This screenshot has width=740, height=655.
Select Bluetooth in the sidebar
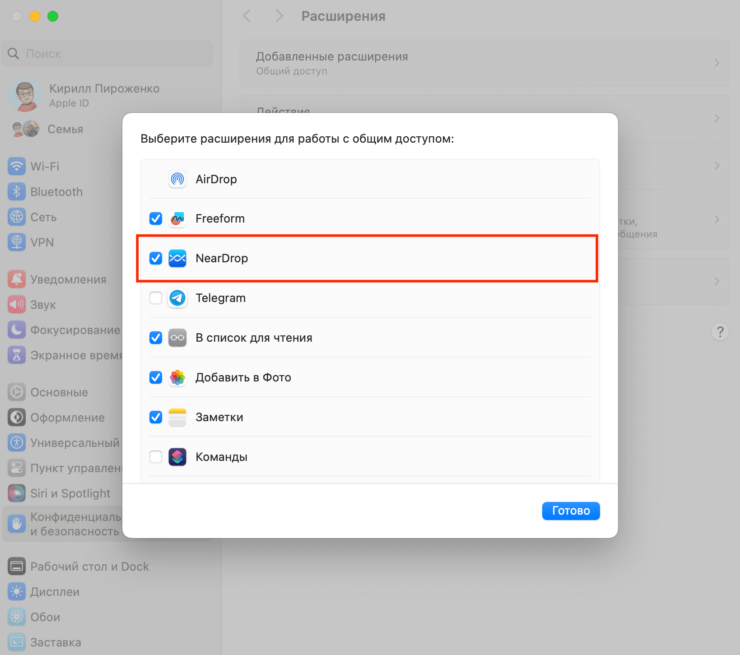pyautogui.click(x=56, y=191)
